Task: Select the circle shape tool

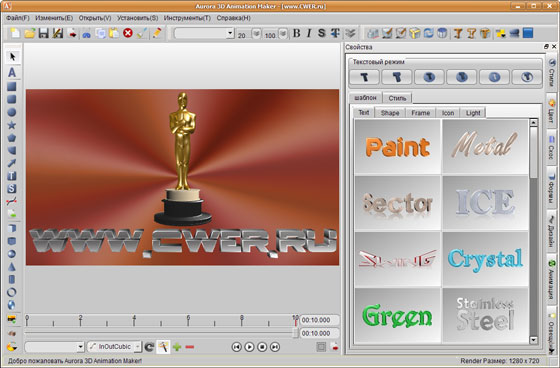Action: [11, 112]
